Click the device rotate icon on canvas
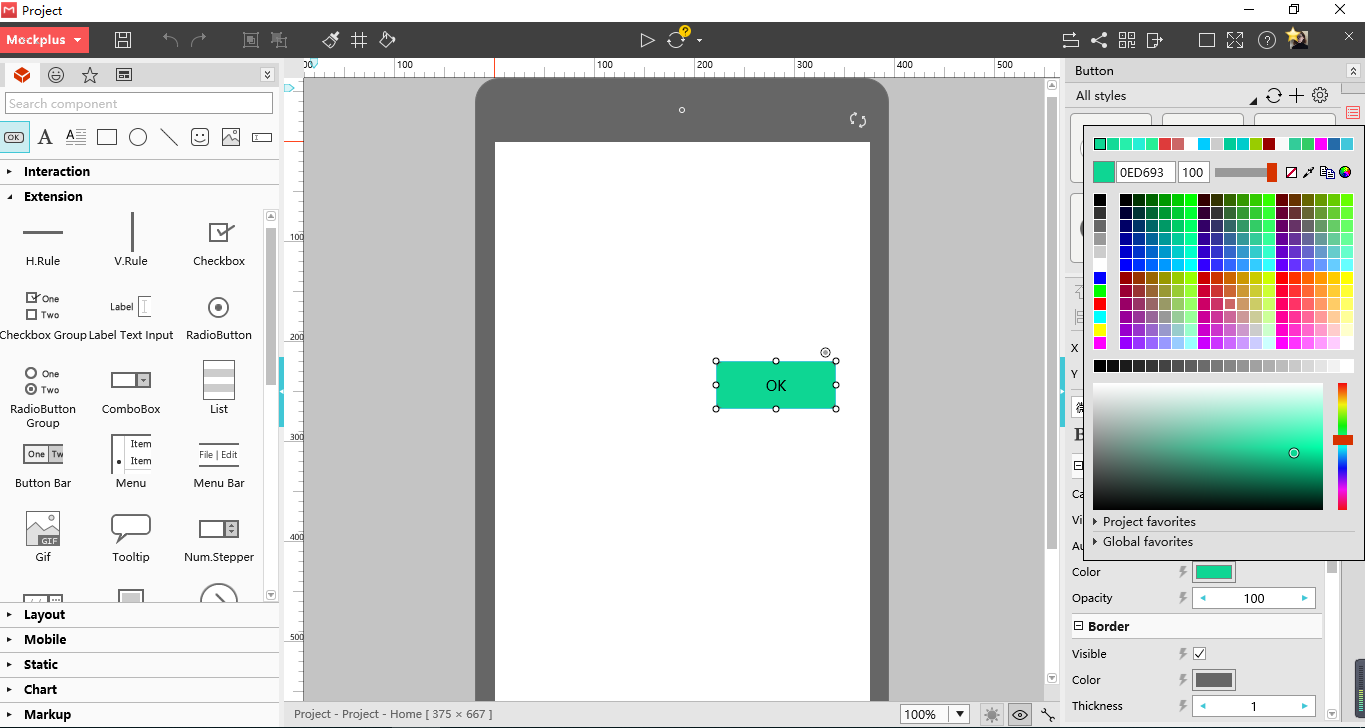Viewport: 1365px width, 728px height. pyautogui.click(x=858, y=120)
